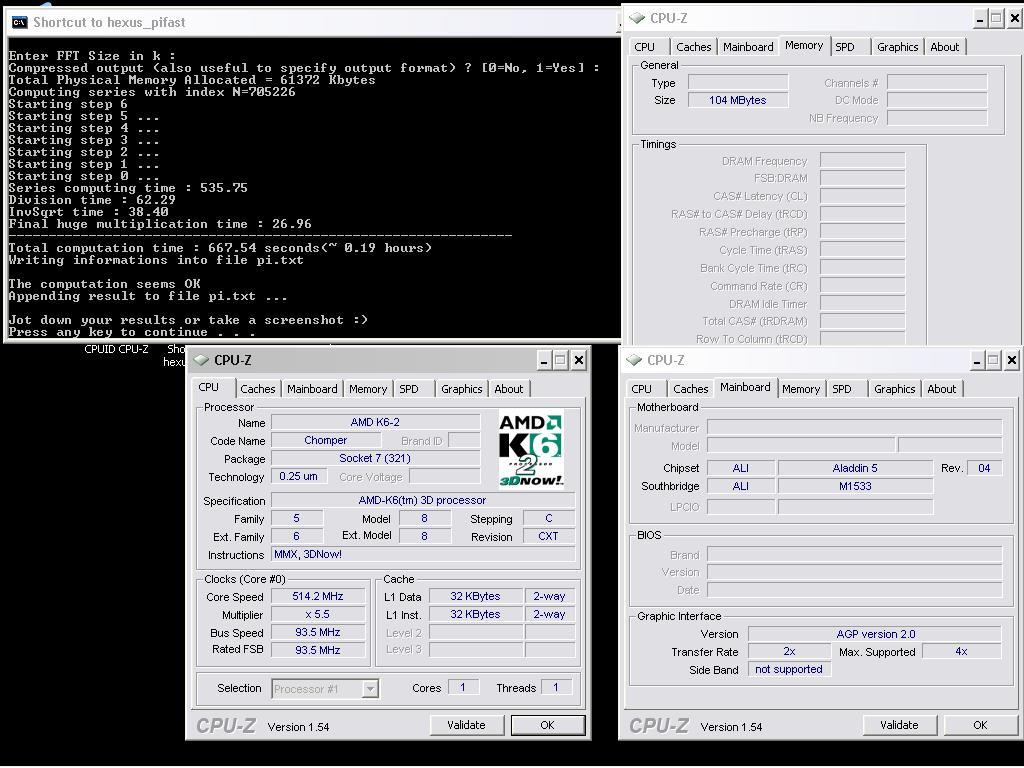Click the Aladdin 5 chipset field
The width and height of the screenshot is (1024, 768).
coord(855,468)
